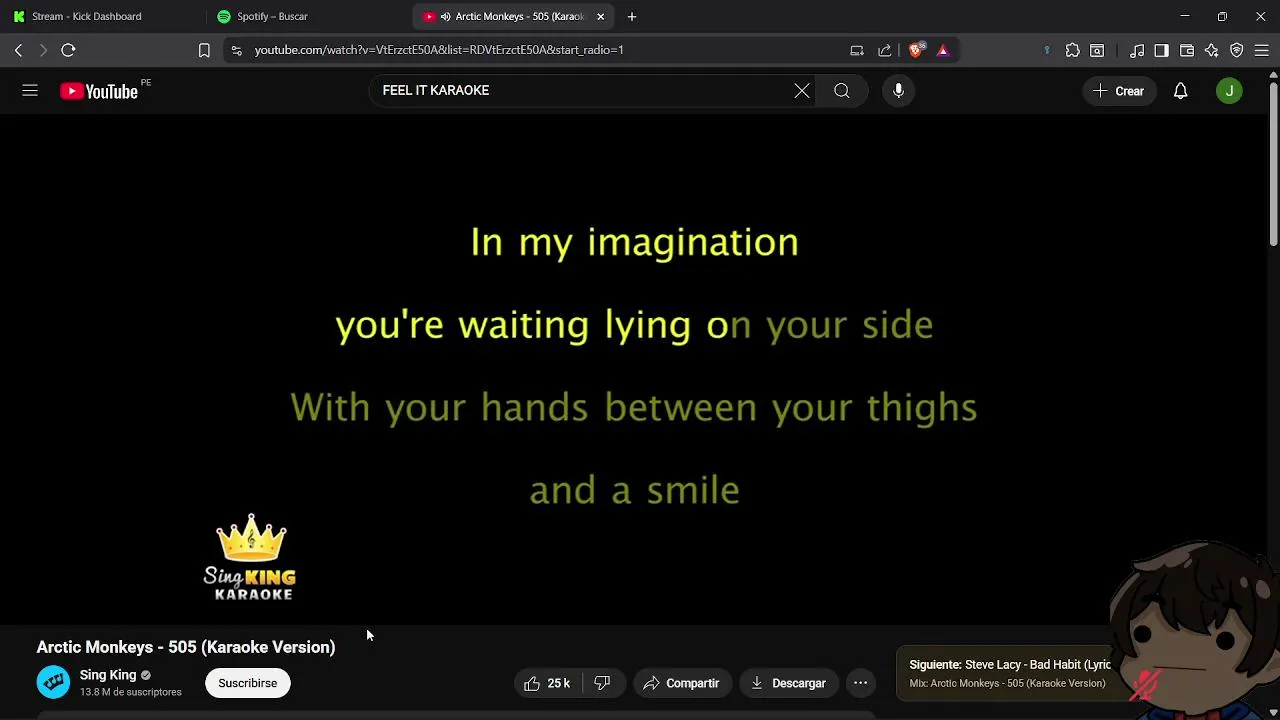The width and height of the screenshot is (1280, 720).
Task: Dislike the video
Action: coord(602,683)
